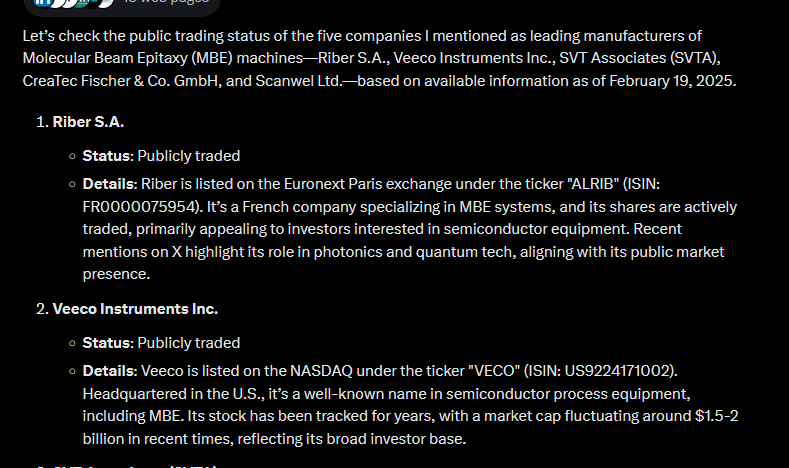Click the ISIN code FR0000075954
This screenshot has width=789, height=468.
click(139, 207)
